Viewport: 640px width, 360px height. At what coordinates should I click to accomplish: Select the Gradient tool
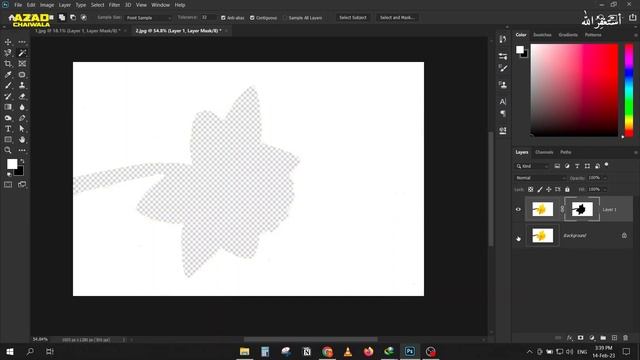[8, 107]
